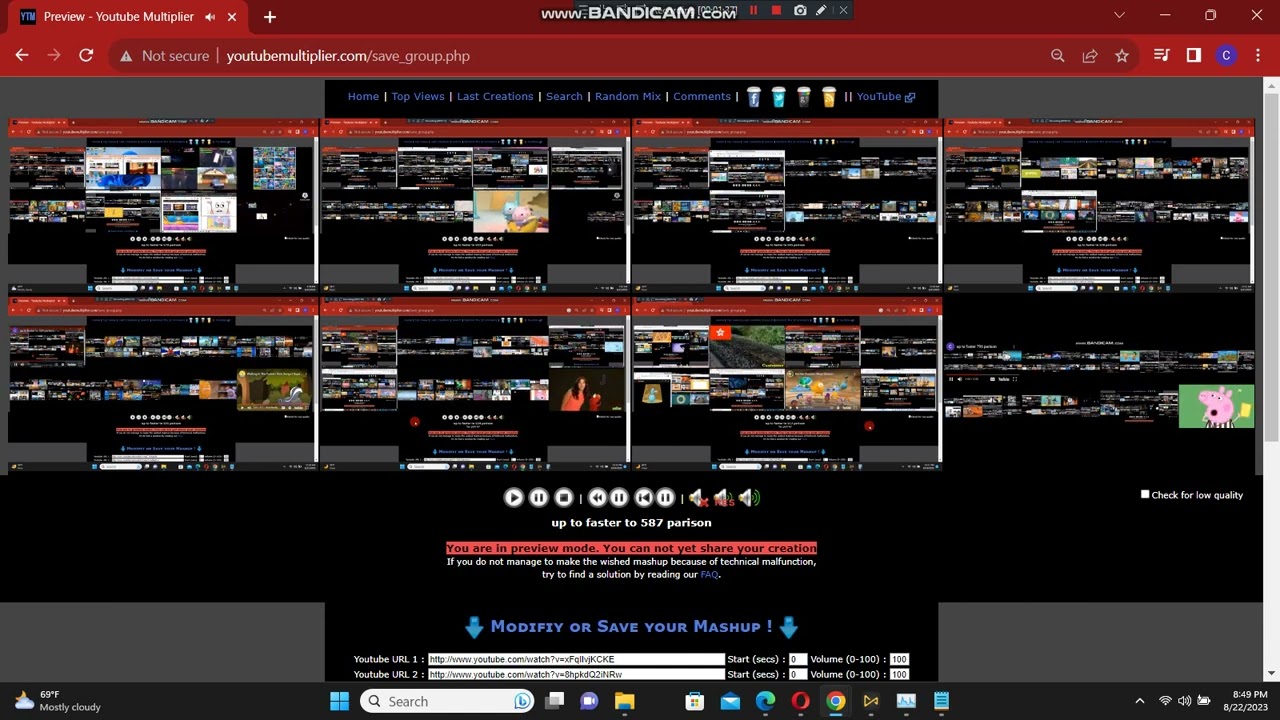Open Chrome three-dot menu

[x=1257, y=56]
